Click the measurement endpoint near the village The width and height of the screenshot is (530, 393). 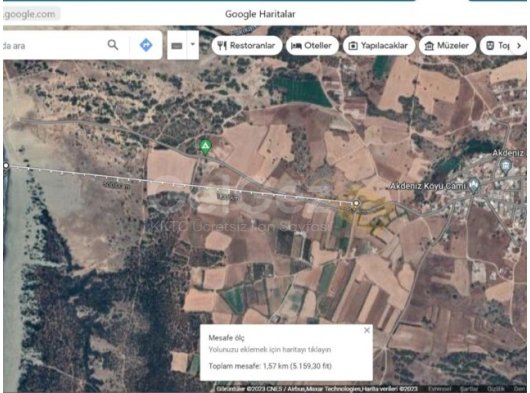[356, 203]
